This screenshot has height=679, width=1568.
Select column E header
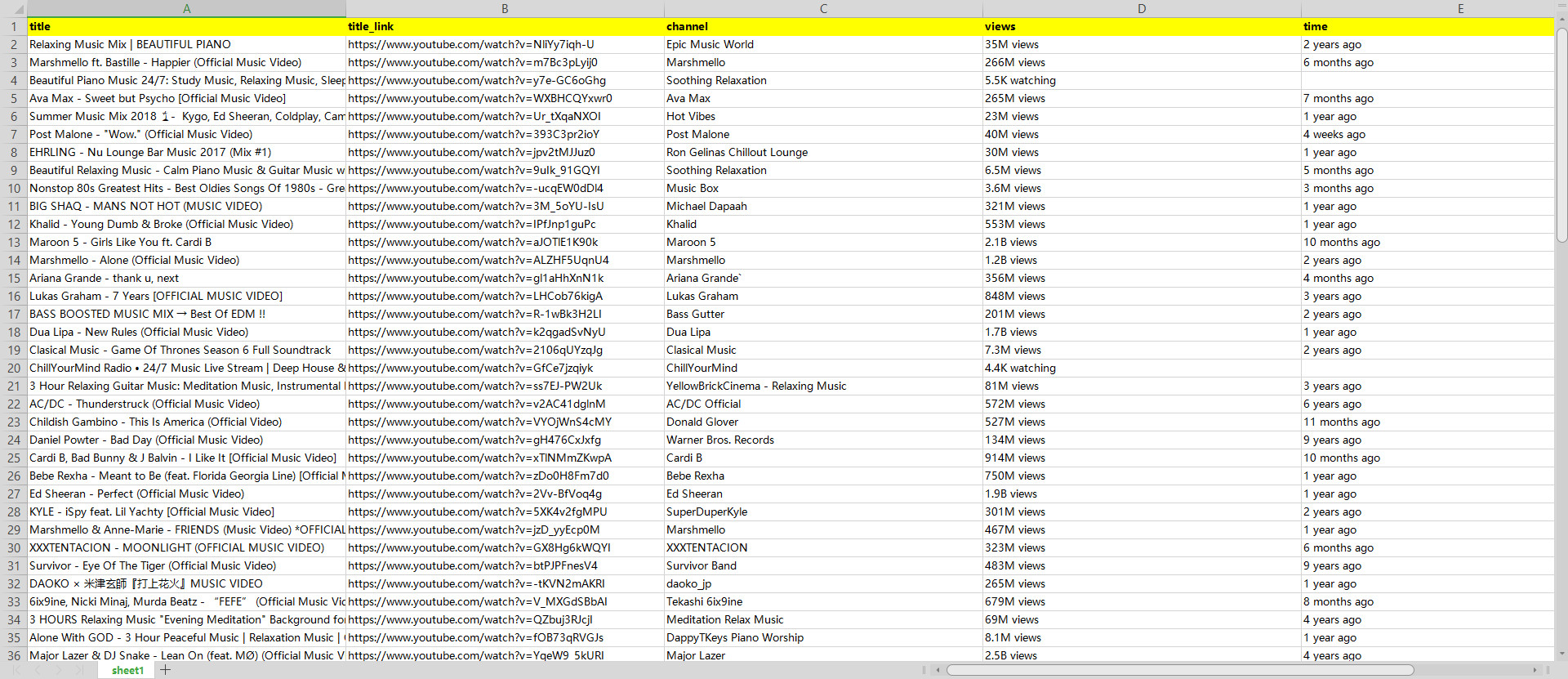[1428, 8]
